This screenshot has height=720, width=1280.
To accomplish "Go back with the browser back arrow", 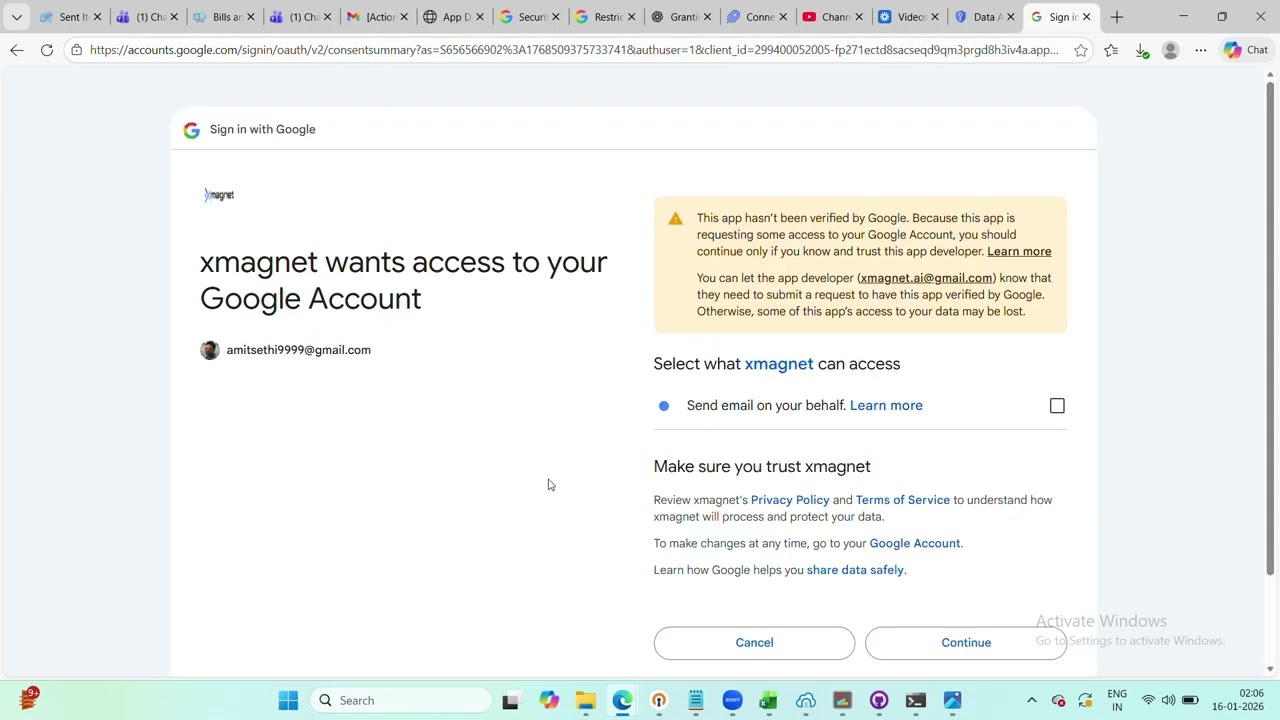I will [16, 50].
